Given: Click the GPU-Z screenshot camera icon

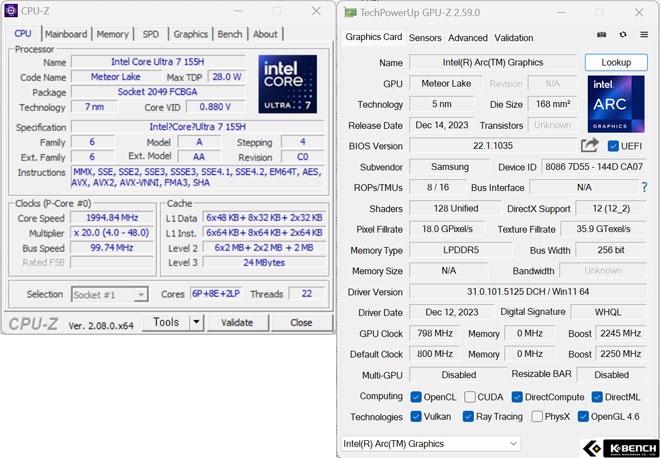Looking at the screenshot, I should (601, 35).
